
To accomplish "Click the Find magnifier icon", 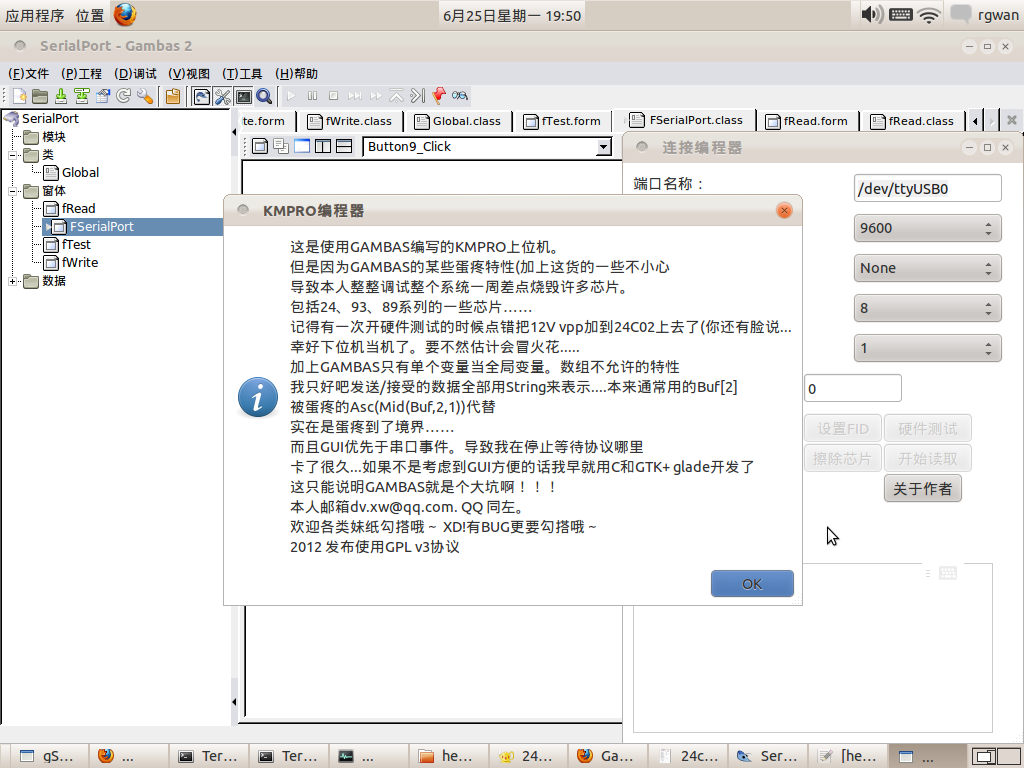I will point(264,97).
